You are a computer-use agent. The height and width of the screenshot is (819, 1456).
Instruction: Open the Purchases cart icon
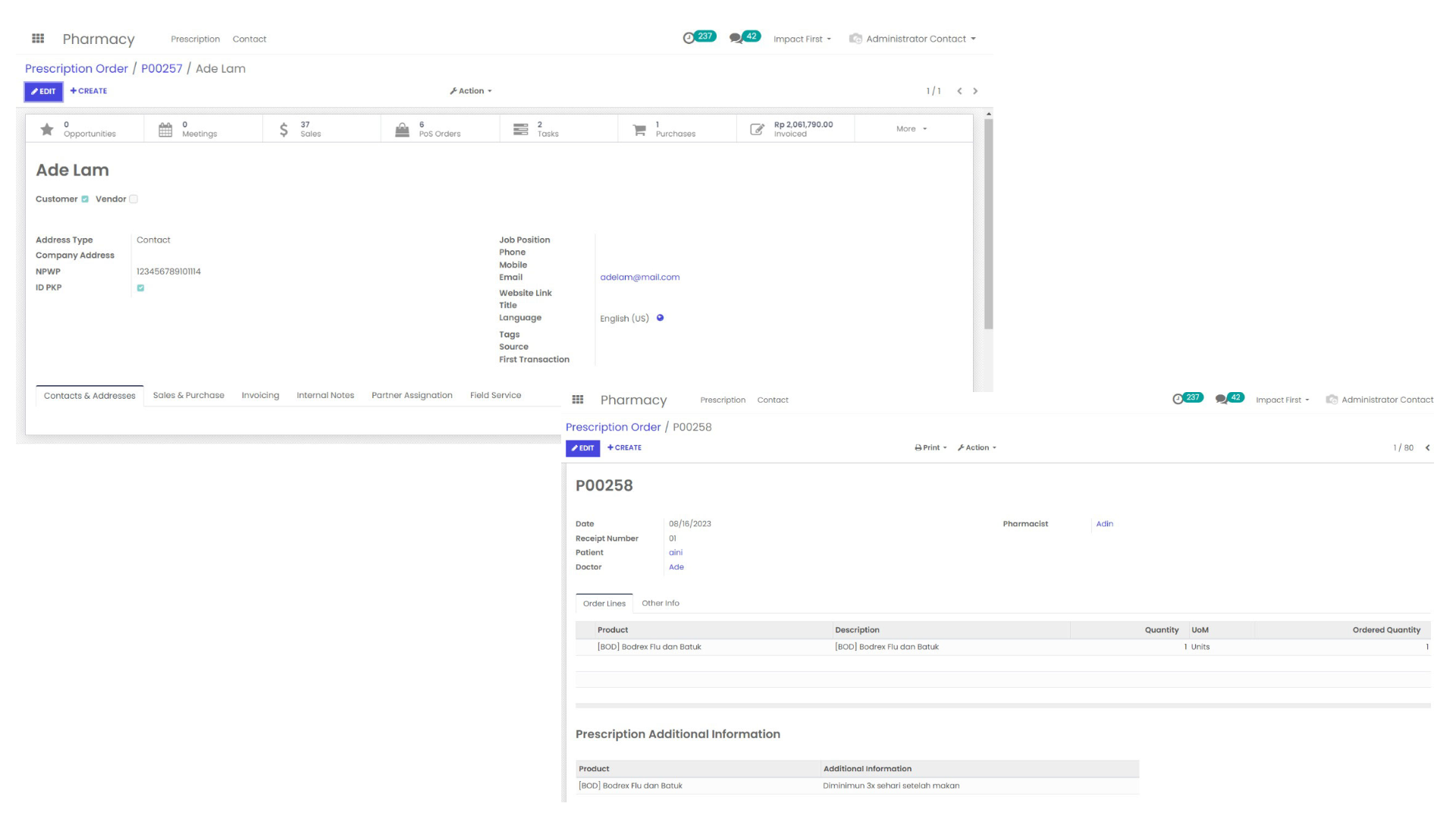coord(639,130)
